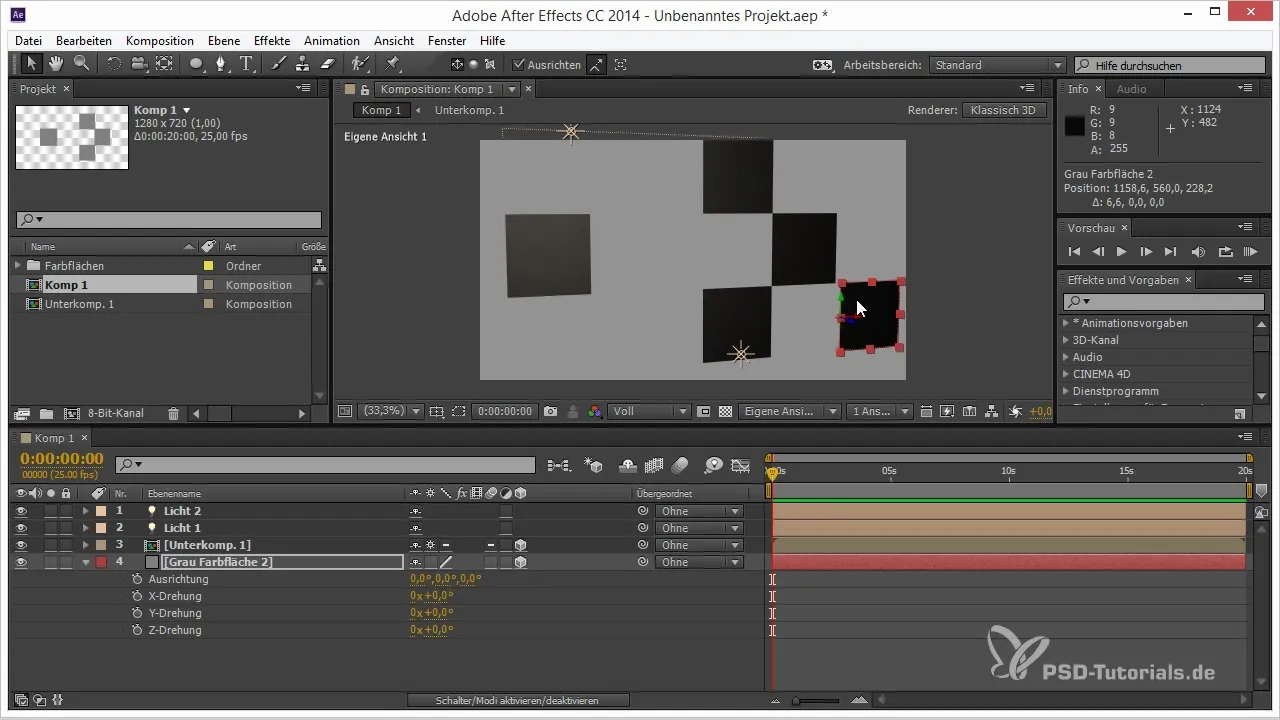Enable motion blur for timeline
Viewport: 1280px width, 720px height.
(681, 465)
